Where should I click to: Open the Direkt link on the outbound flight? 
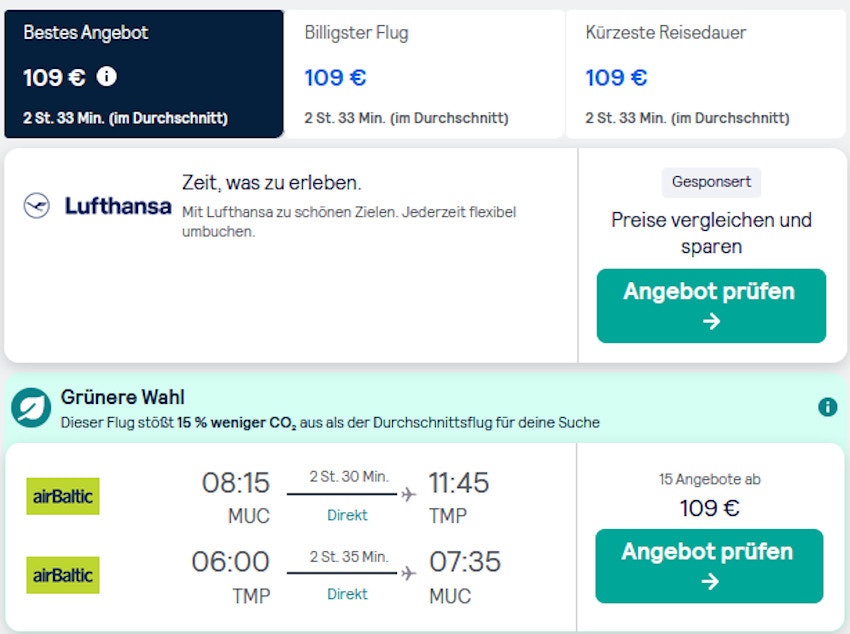(347, 514)
